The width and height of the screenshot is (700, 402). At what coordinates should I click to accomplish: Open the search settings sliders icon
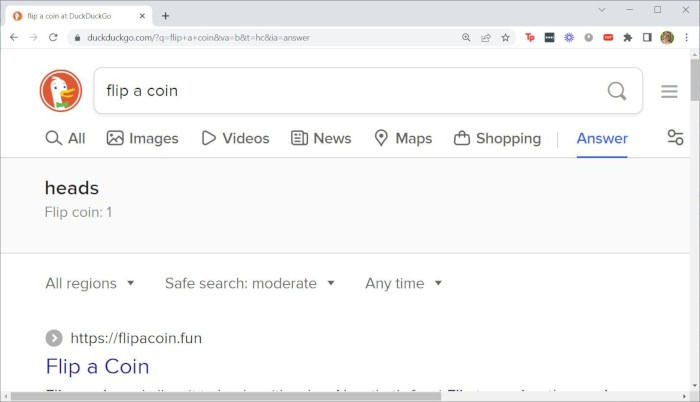tap(675, 138)
